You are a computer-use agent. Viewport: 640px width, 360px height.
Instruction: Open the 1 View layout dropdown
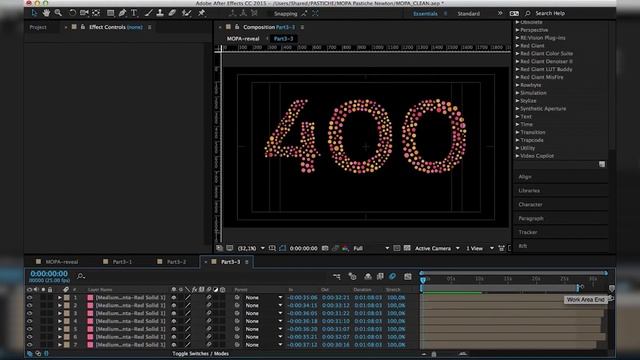click(x=480, y=248)
